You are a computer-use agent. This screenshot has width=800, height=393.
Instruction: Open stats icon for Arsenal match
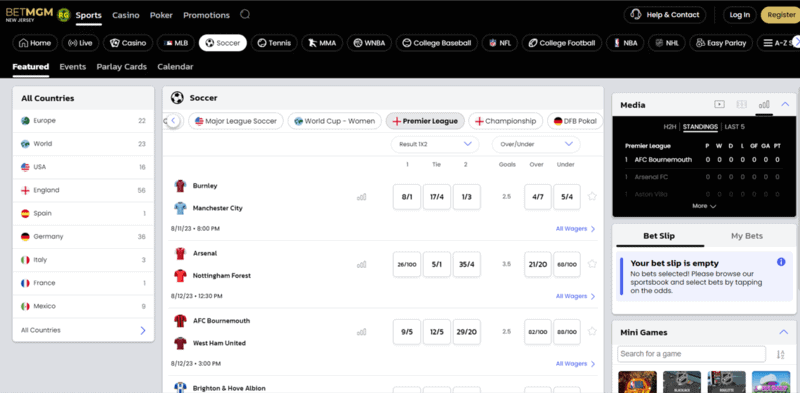point(361,264)
